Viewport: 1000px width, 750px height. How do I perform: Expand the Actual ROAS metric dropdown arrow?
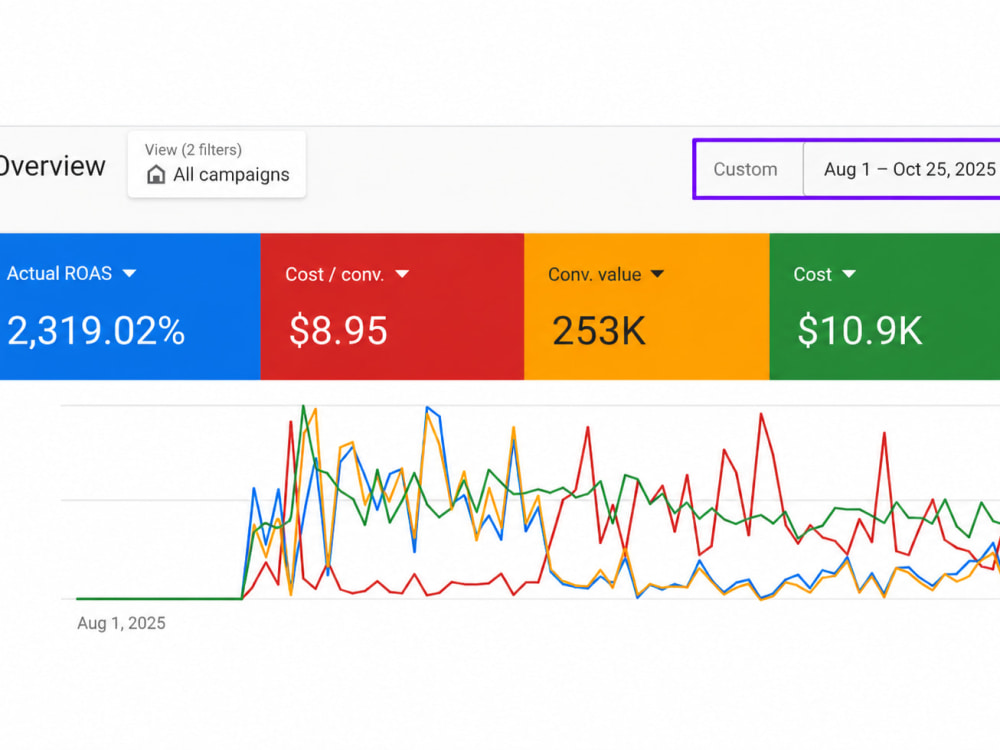click(x=129, y=273)
